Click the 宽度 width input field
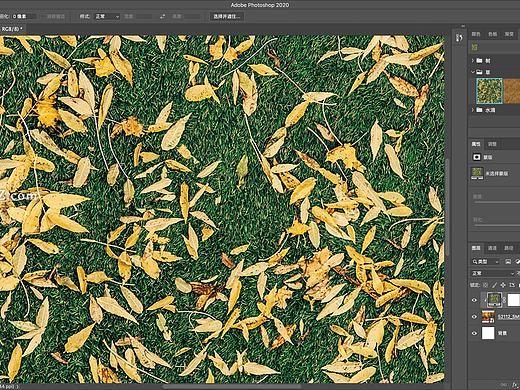Image resolution: width=520 pixels, height=390 pixels. click(x=145, y=16)
